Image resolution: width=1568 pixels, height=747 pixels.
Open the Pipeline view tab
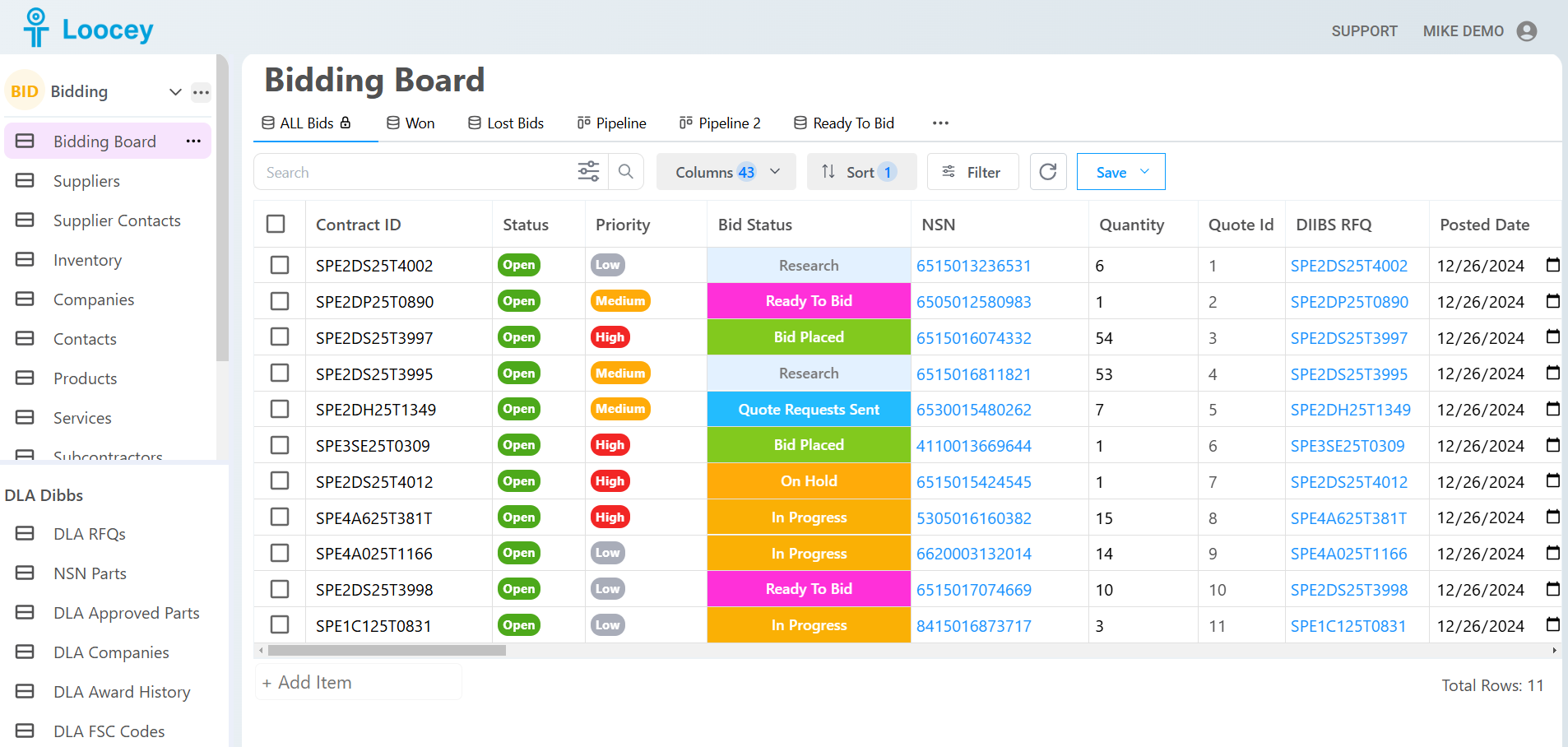click(x=612, y=123)
